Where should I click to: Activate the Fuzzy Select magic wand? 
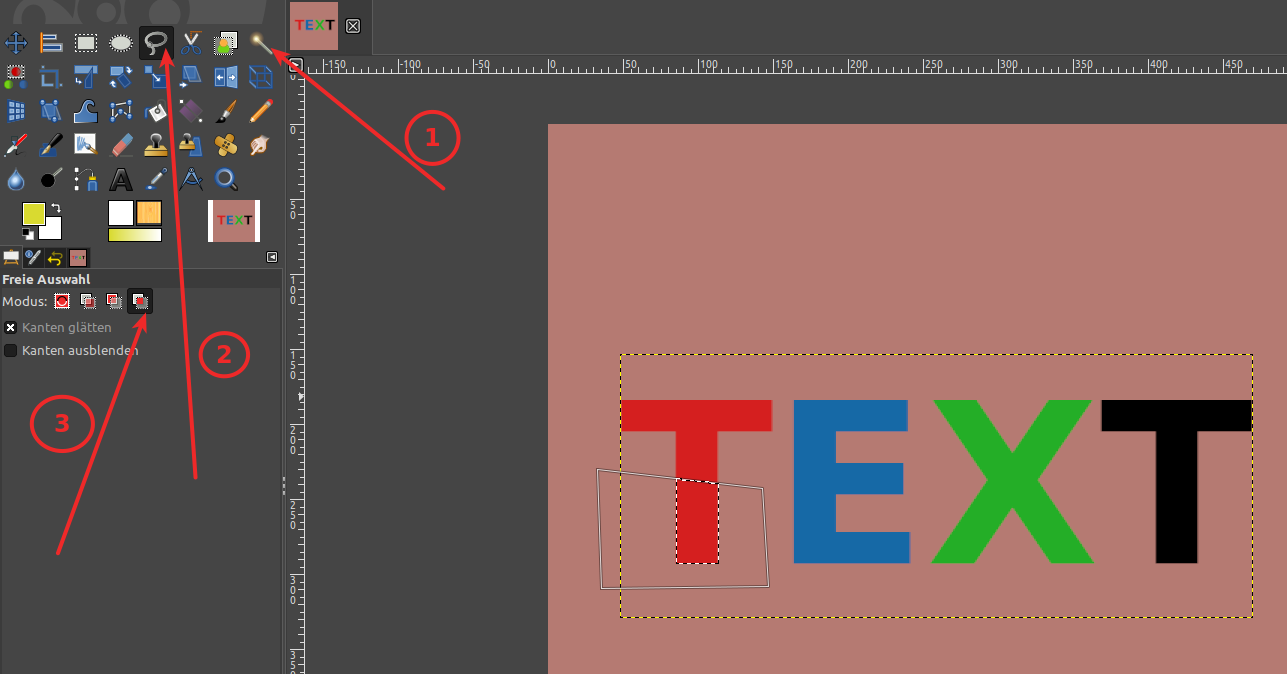point(261,43)
